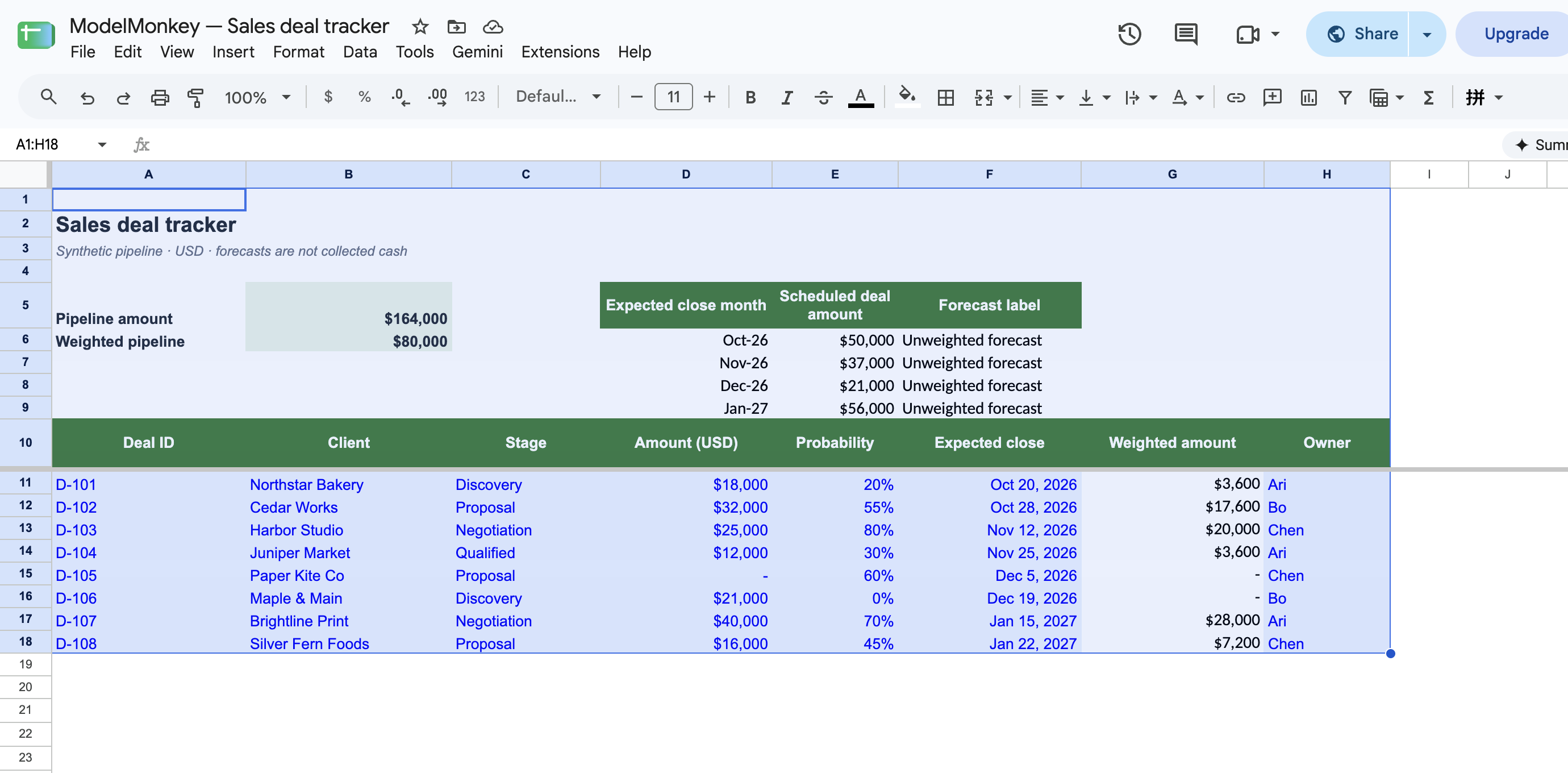Image resolution: width=1568 pixels, height=773 pixels.
Task: Open the text color picker
Action: click(x=861, y=97)
